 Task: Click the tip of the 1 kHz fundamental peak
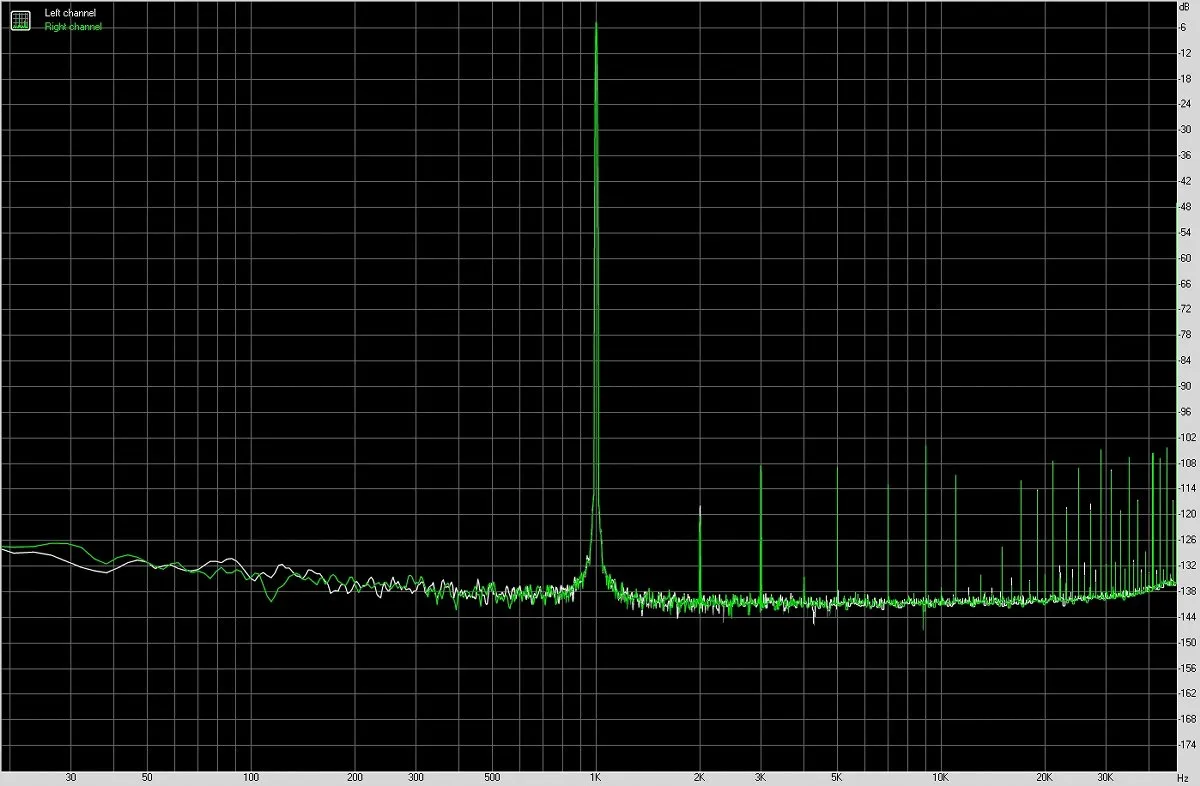[596, 24]
